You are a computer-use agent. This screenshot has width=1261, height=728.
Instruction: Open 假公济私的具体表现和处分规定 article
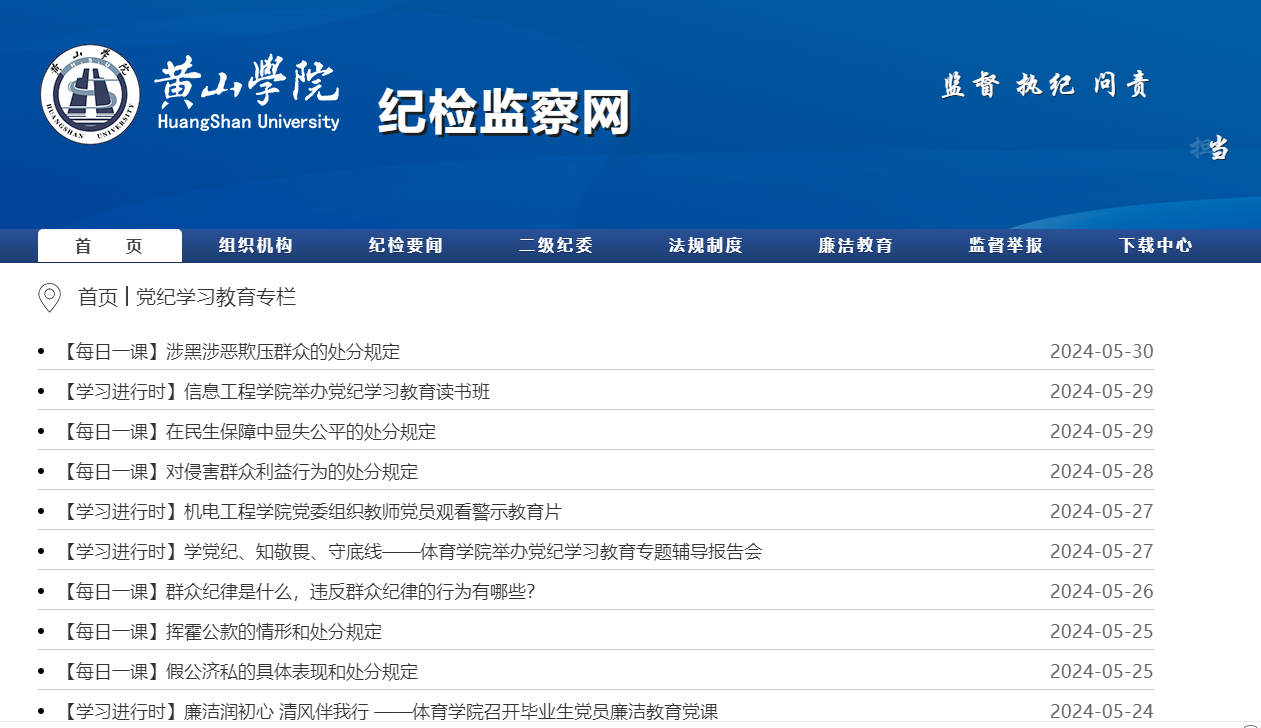point(239,672)
